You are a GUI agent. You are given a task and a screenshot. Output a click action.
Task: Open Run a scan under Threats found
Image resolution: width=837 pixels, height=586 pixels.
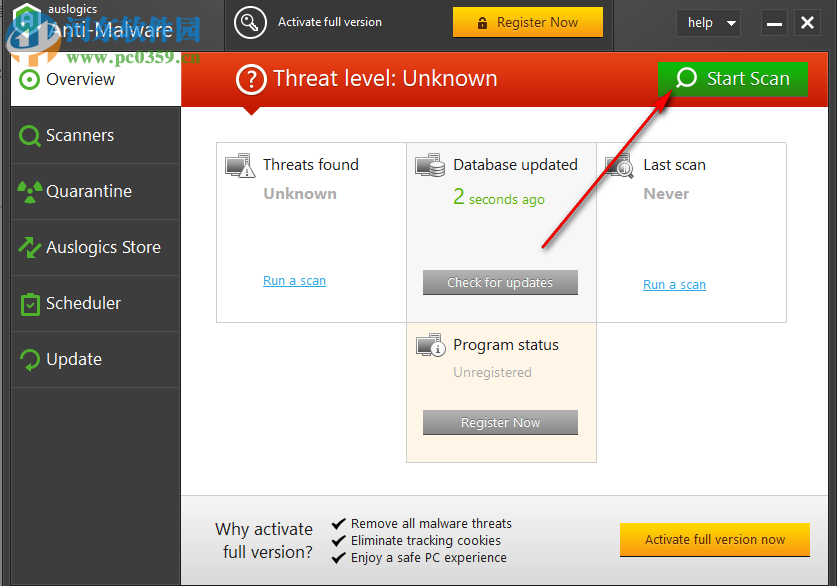(294, 281)
